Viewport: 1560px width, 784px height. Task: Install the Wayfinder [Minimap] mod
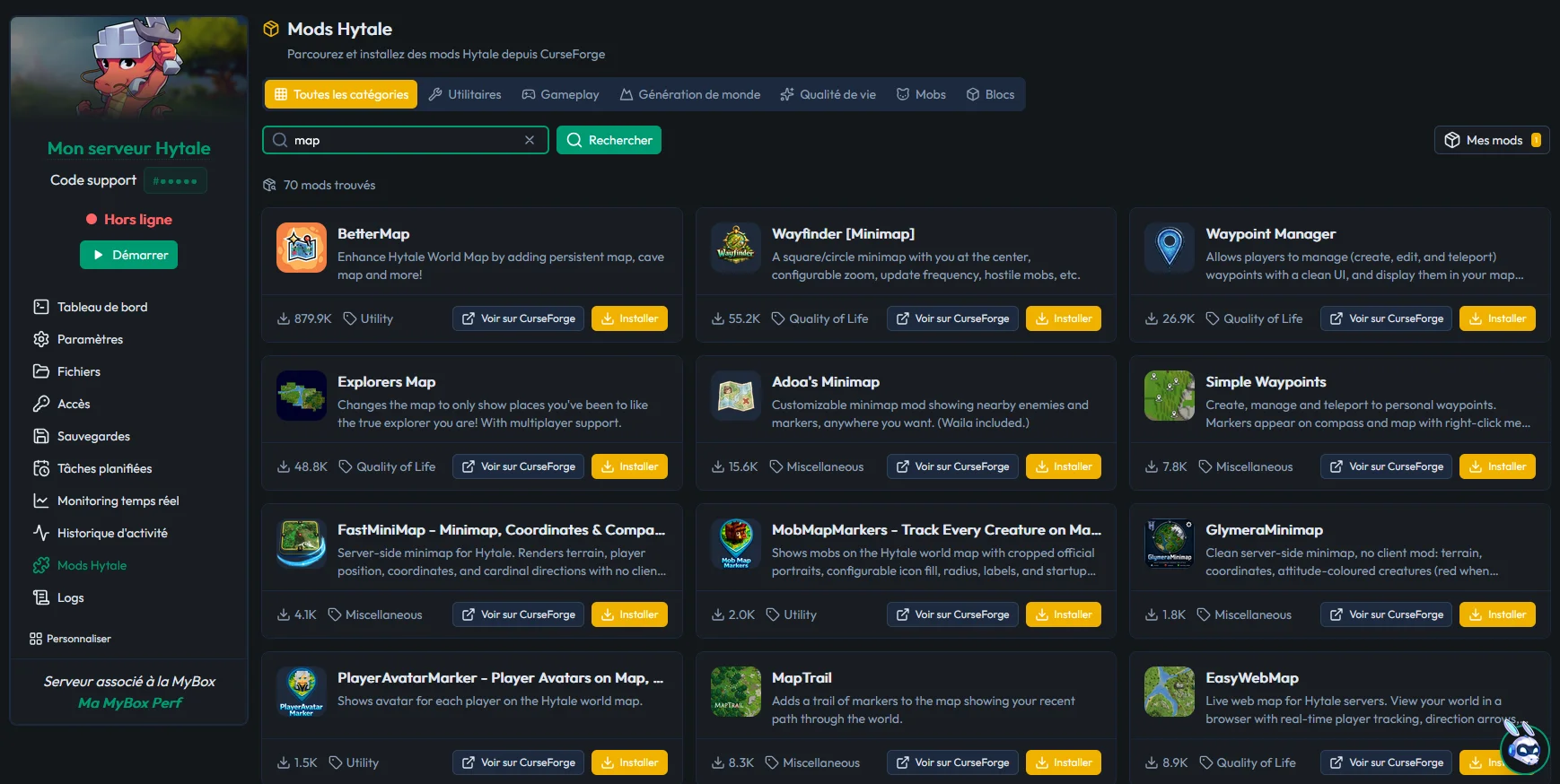pos(1064,318)
